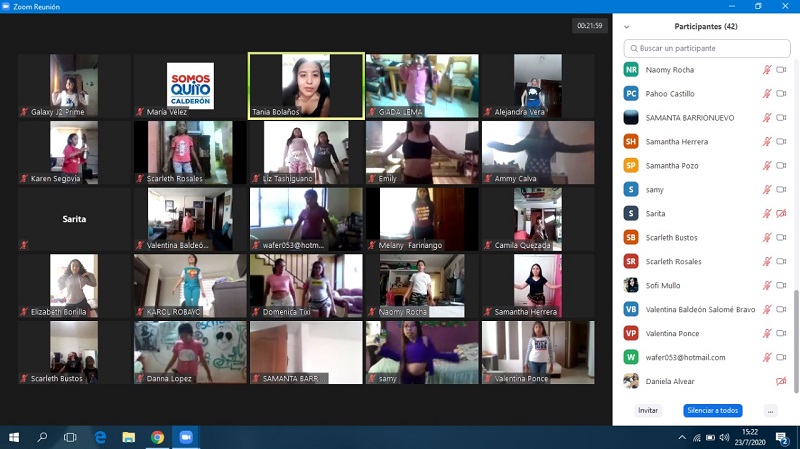Select wafer053@hotmail.com participant entry
The image size is (800, 449).
tap(685, 358)
